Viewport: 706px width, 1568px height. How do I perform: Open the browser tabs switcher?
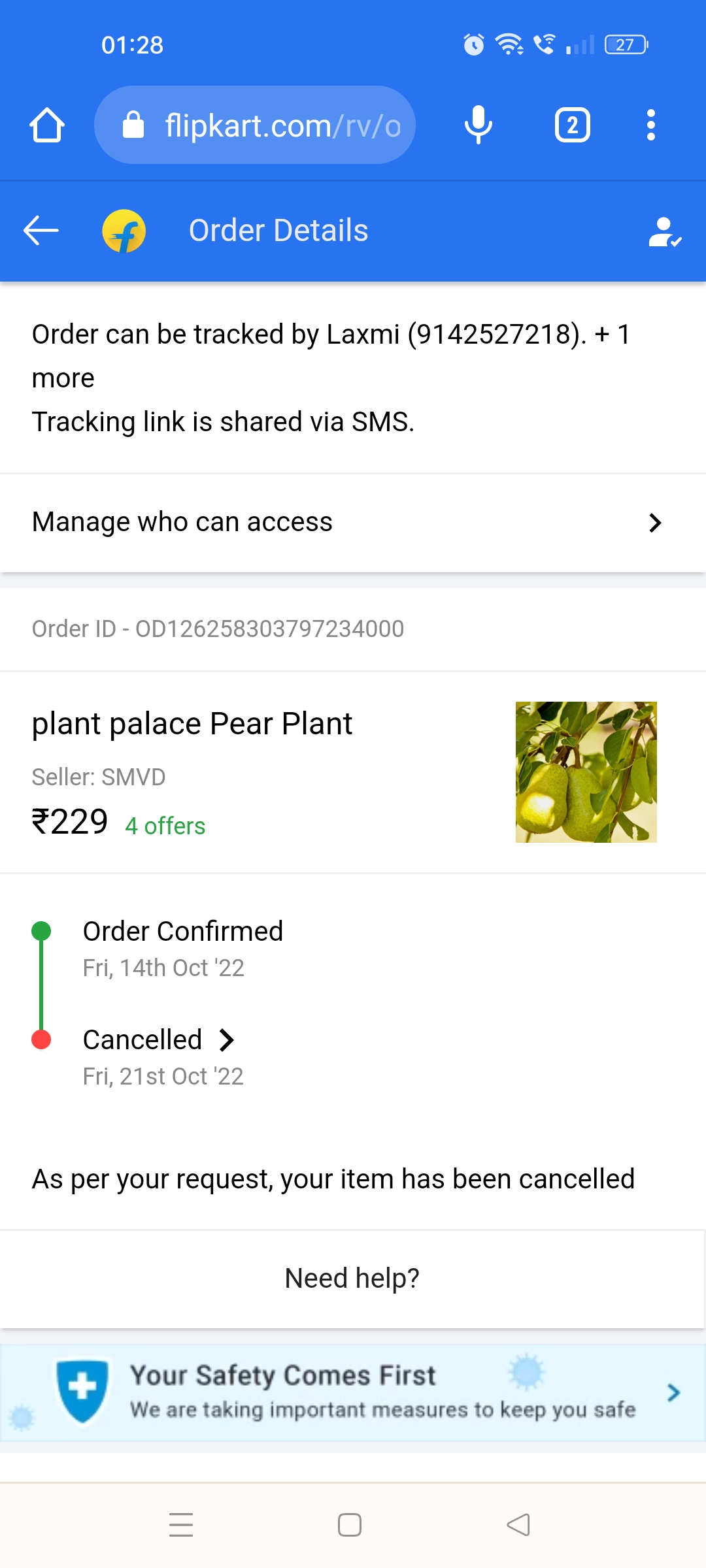pos(572,125)
